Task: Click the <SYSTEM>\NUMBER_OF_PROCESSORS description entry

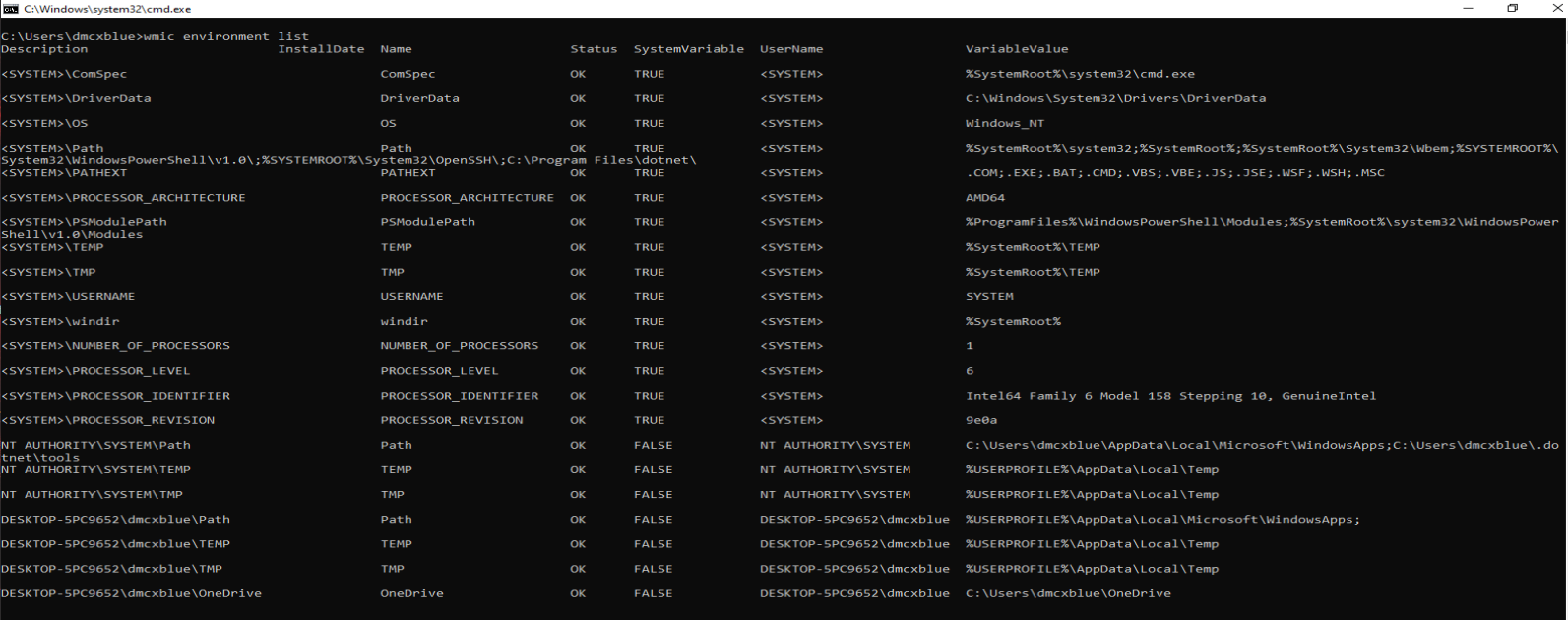Action: (115, 346)
